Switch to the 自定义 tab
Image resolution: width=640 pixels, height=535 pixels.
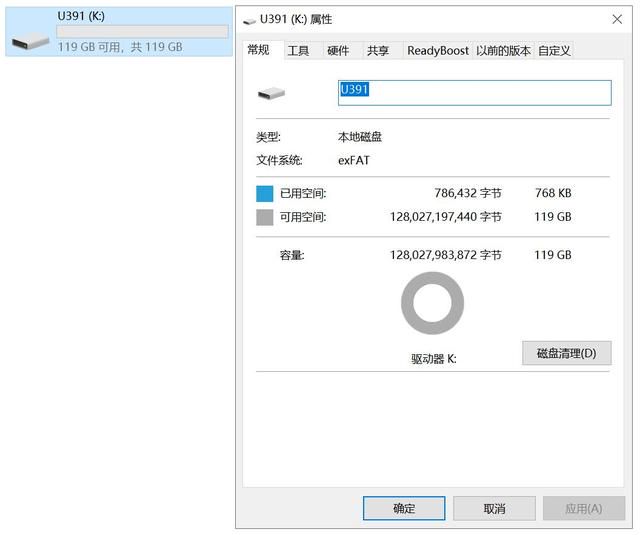tap(554, 51)
